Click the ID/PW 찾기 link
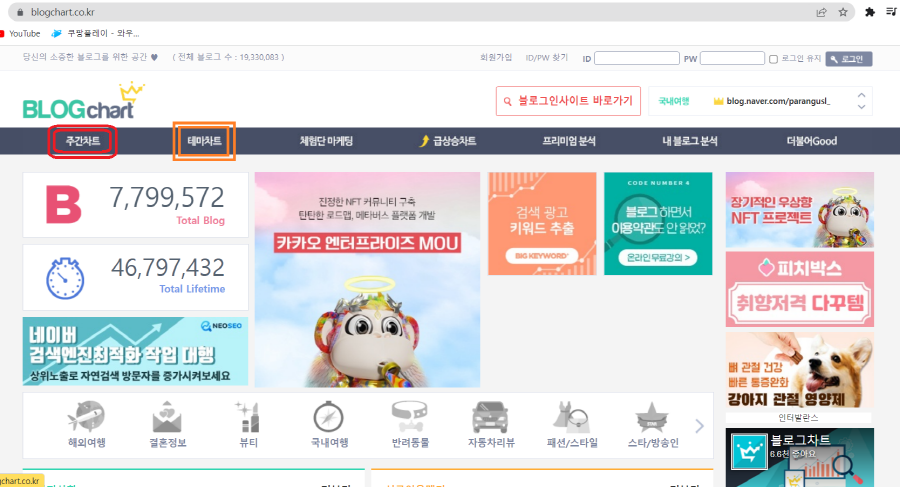 click(546, 57)
